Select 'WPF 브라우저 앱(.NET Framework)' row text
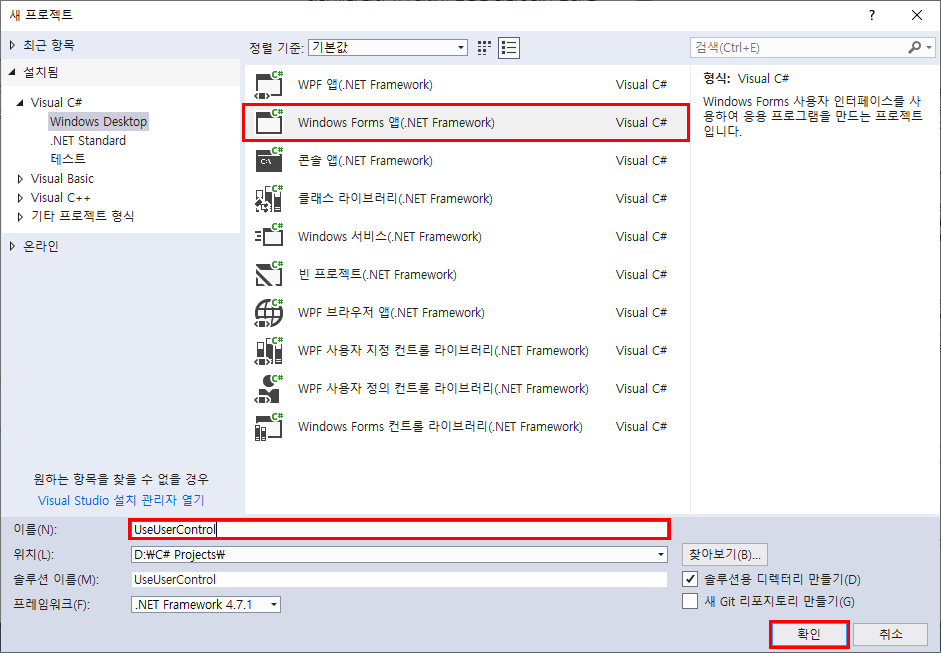This screenshot has width=941, height=653. tap(391, 313)
